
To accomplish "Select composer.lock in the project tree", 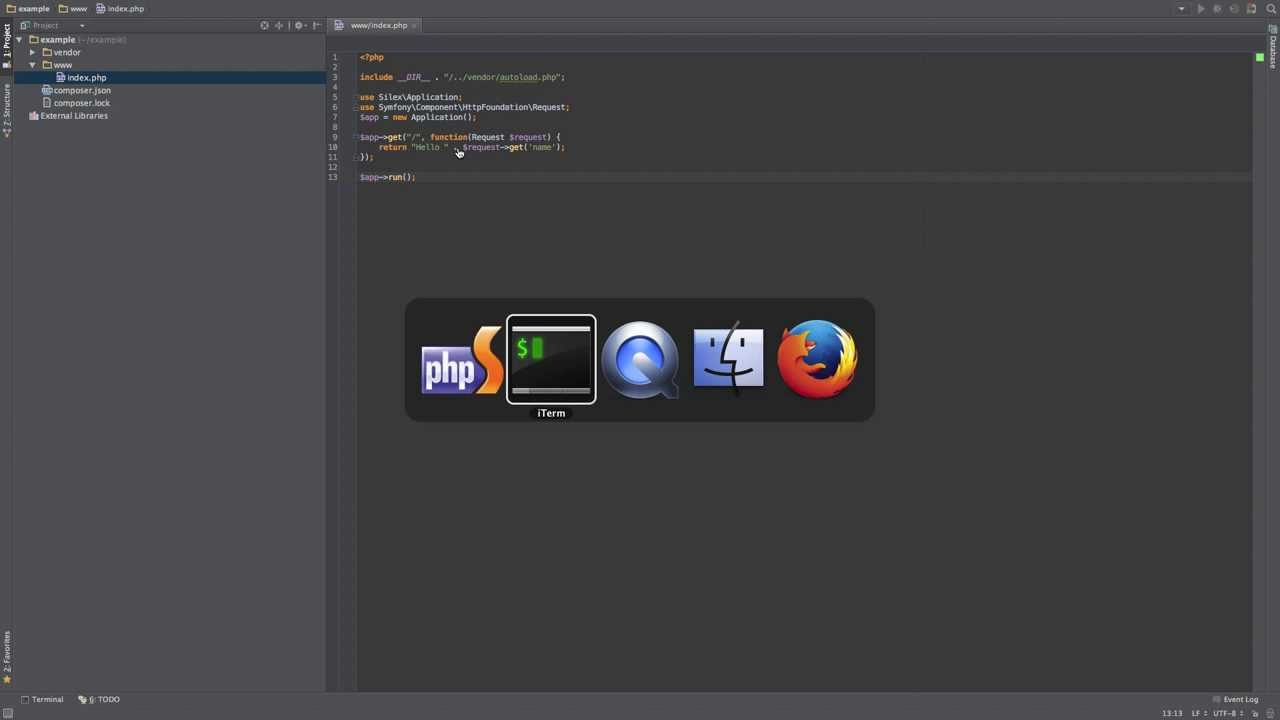I will 82,103.
